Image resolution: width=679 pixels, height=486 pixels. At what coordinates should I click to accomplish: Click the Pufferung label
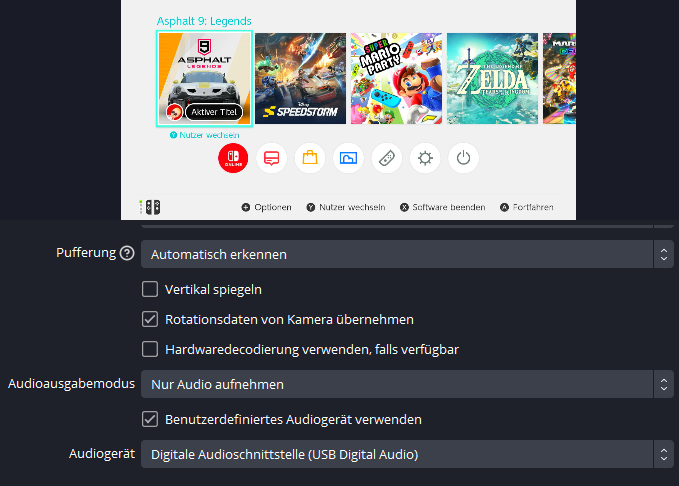(x=86, y=253)
